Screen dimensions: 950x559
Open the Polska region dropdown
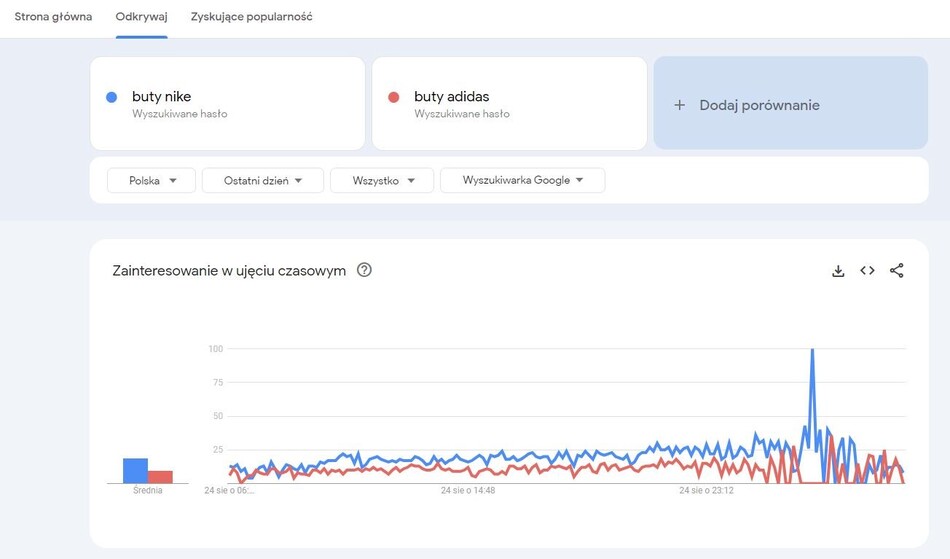(152, 181)
